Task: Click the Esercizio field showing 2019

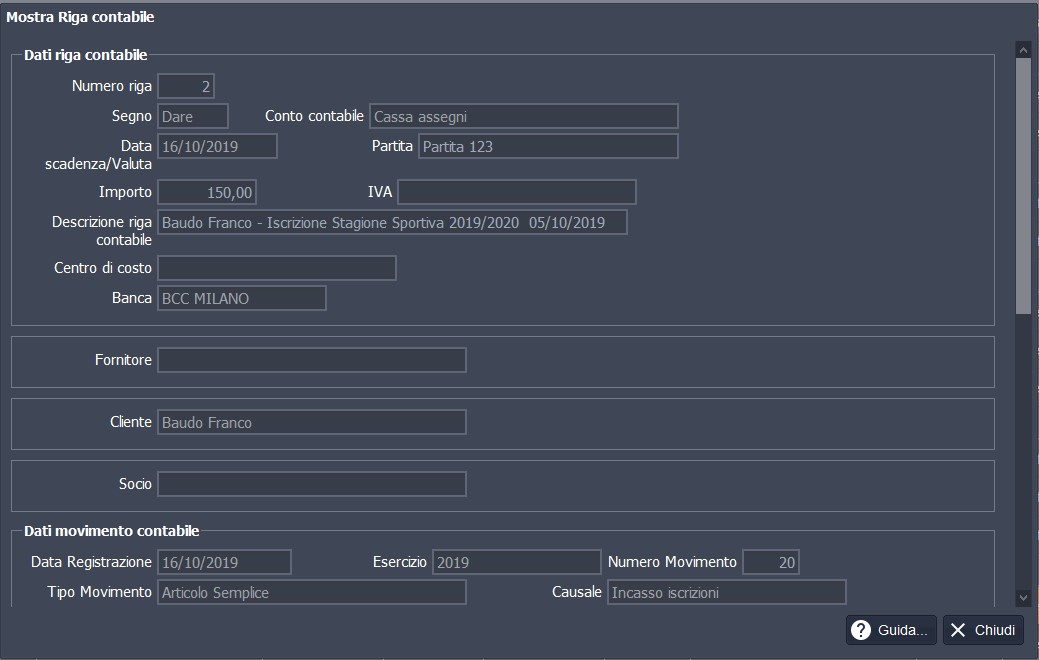Action: point(516,562)
